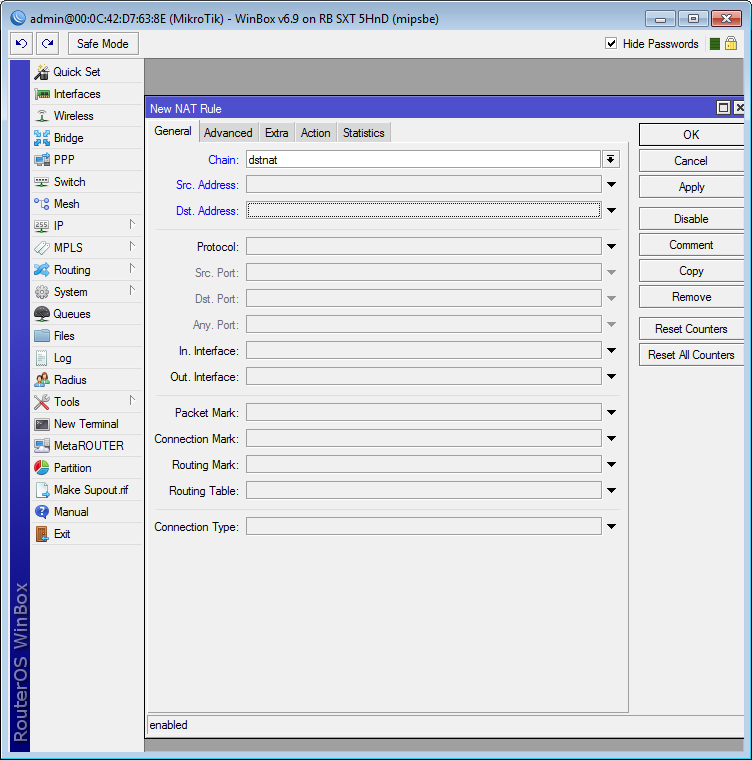Open the Mesh icon
This screenshot has width=752, height=760.
(42, 204)
